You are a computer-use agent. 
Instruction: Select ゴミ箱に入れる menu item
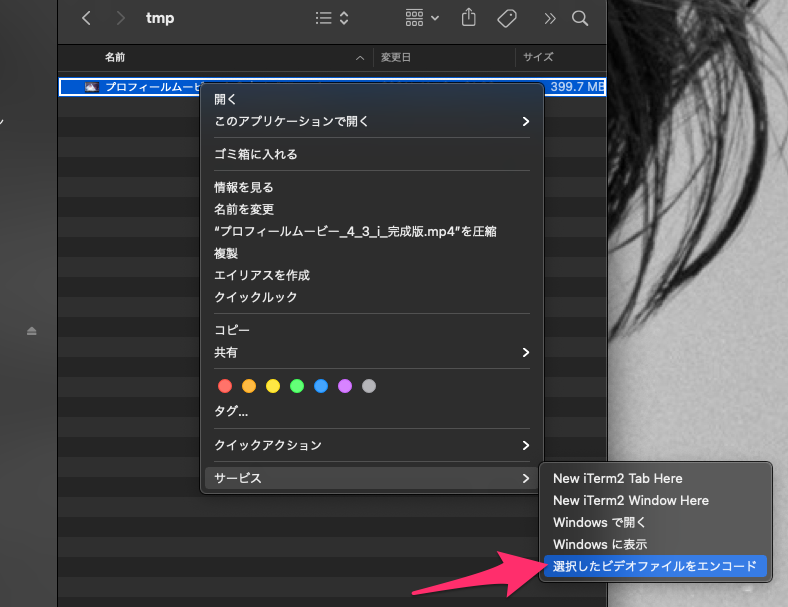(372, 154)
